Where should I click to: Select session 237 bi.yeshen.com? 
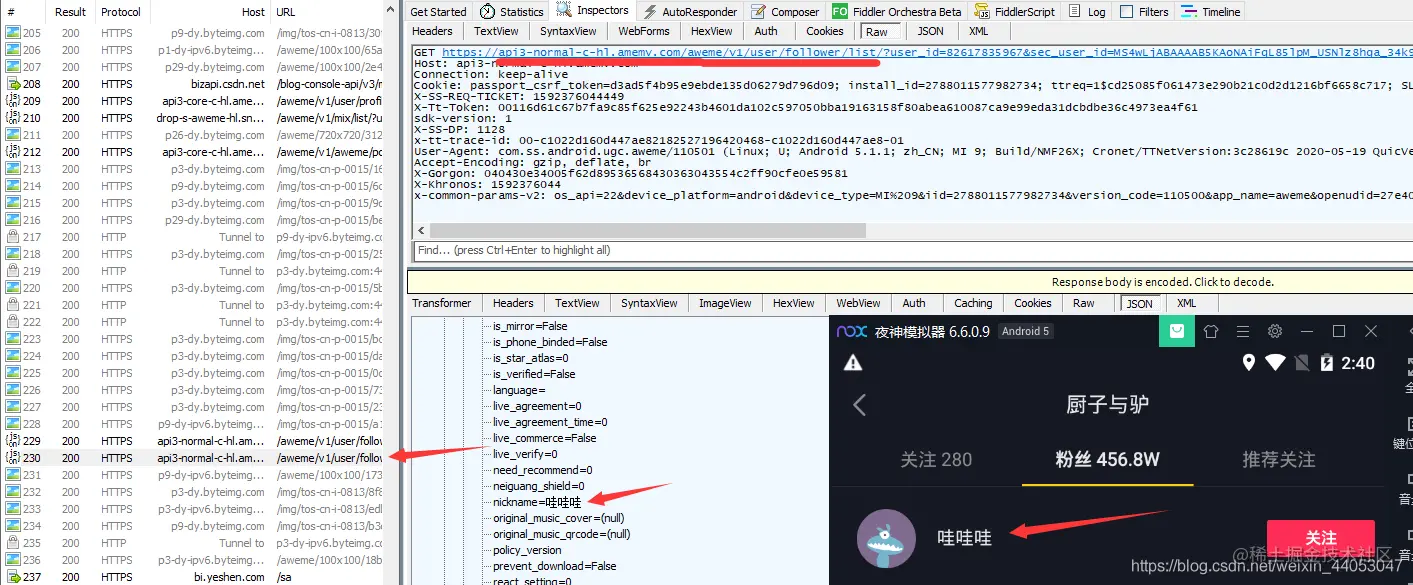click(x=192, y=577)
